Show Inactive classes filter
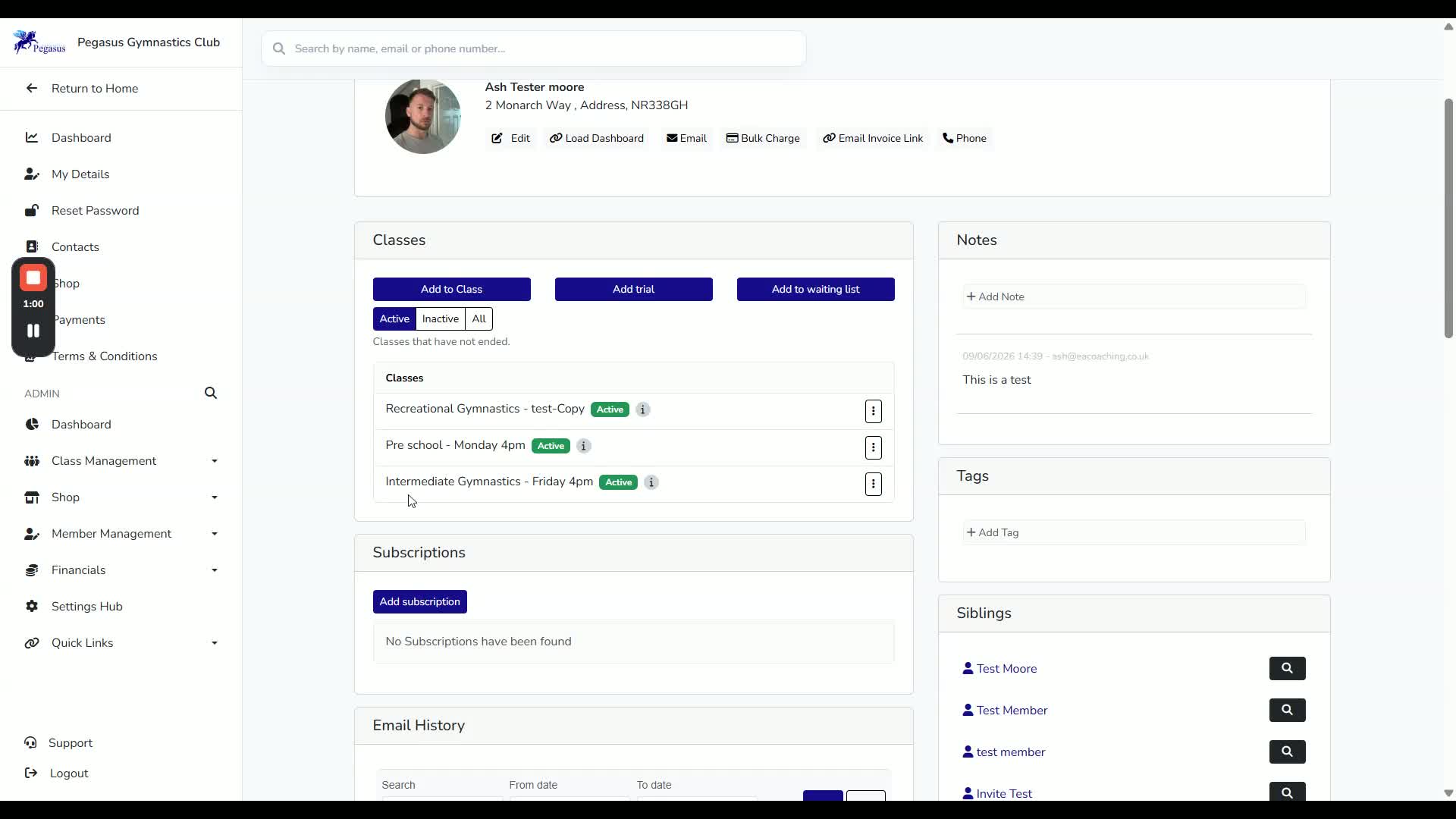This screenshot has height=819, width=1456. (x=440, y=318)
